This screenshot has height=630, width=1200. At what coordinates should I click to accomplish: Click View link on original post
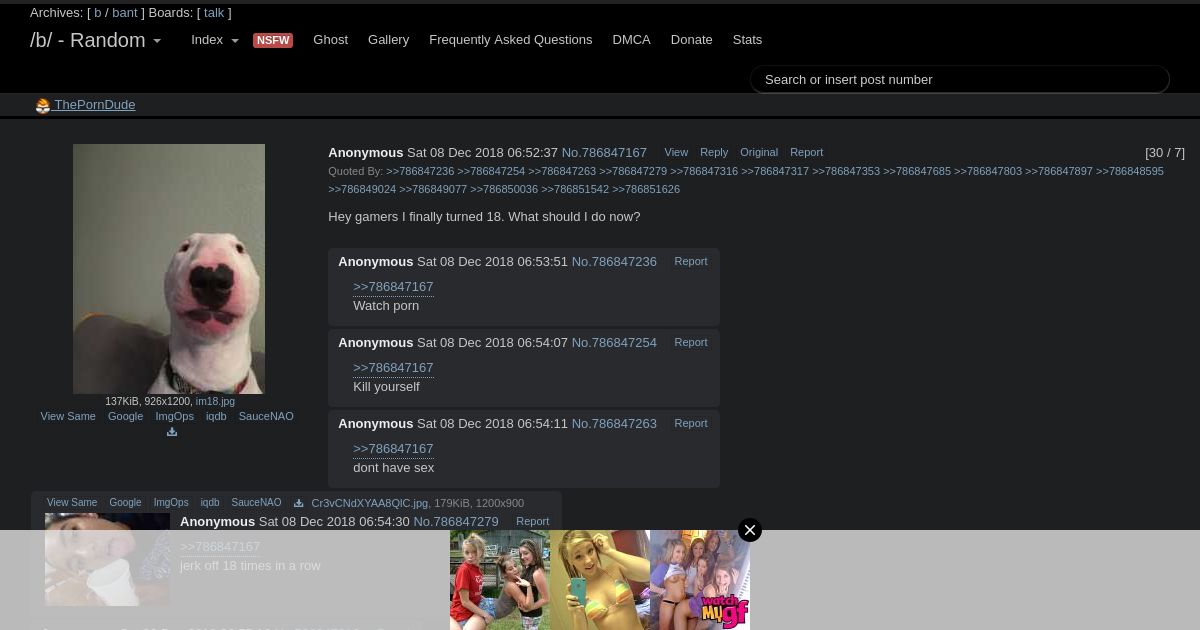[676, 152]
